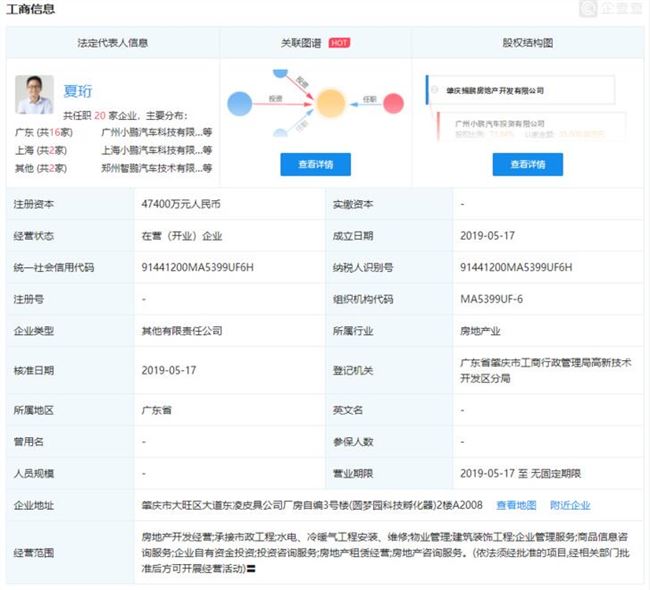Screen dimensions: 650x590
Task: Open the 查看地图 link
Action: point(516,505)
